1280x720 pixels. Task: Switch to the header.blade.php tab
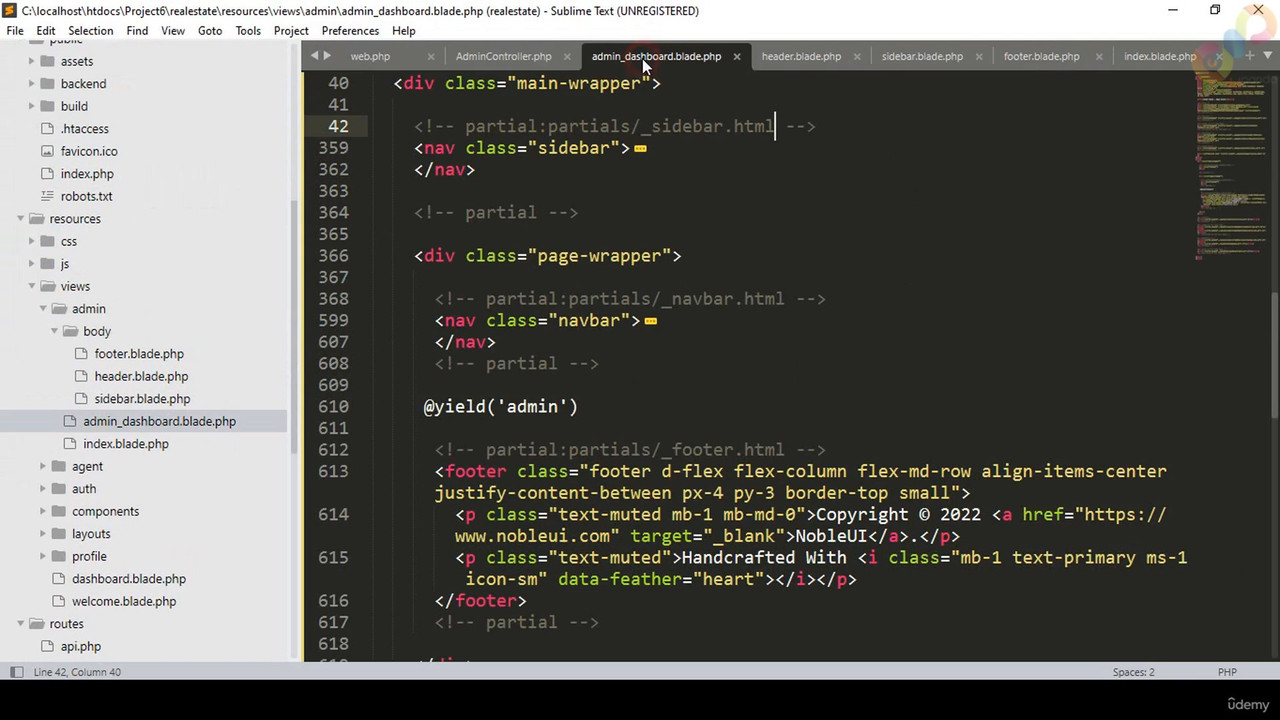(x=801, y=56)
